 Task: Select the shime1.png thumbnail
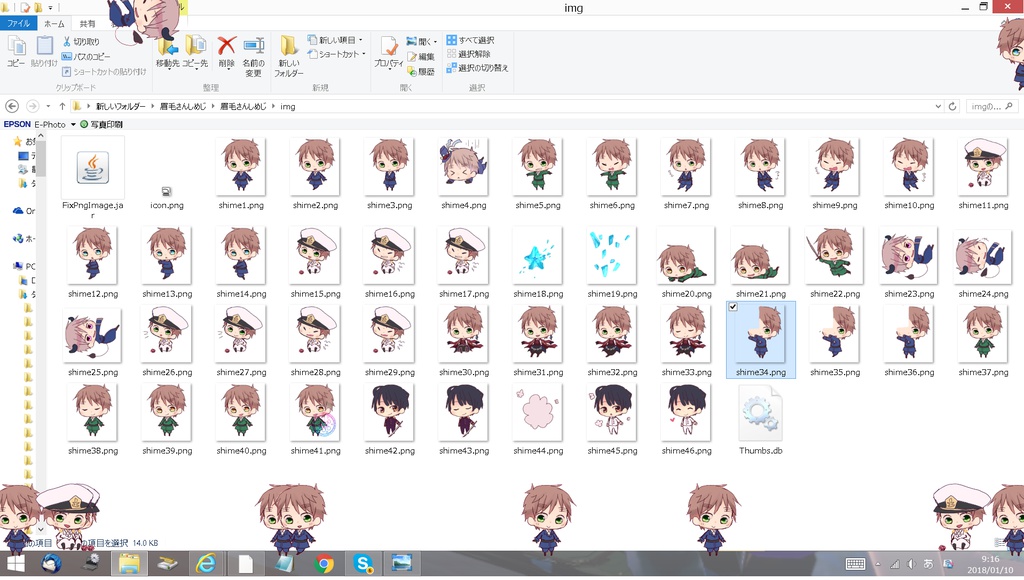(241, 166)
